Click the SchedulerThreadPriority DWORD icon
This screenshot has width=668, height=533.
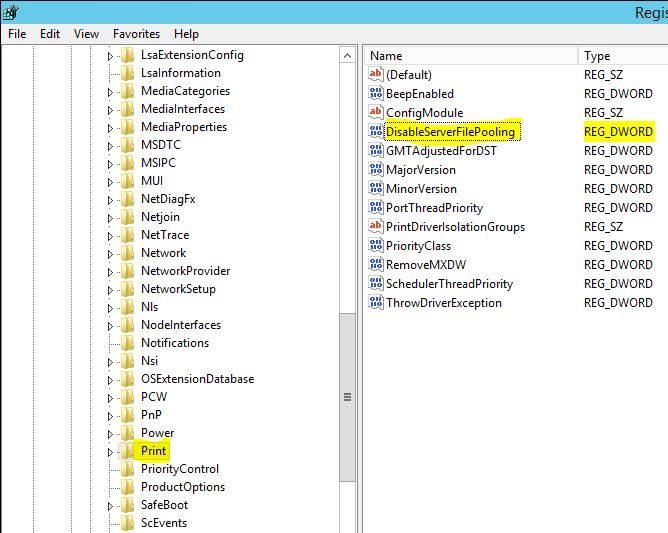pos(376,283)
